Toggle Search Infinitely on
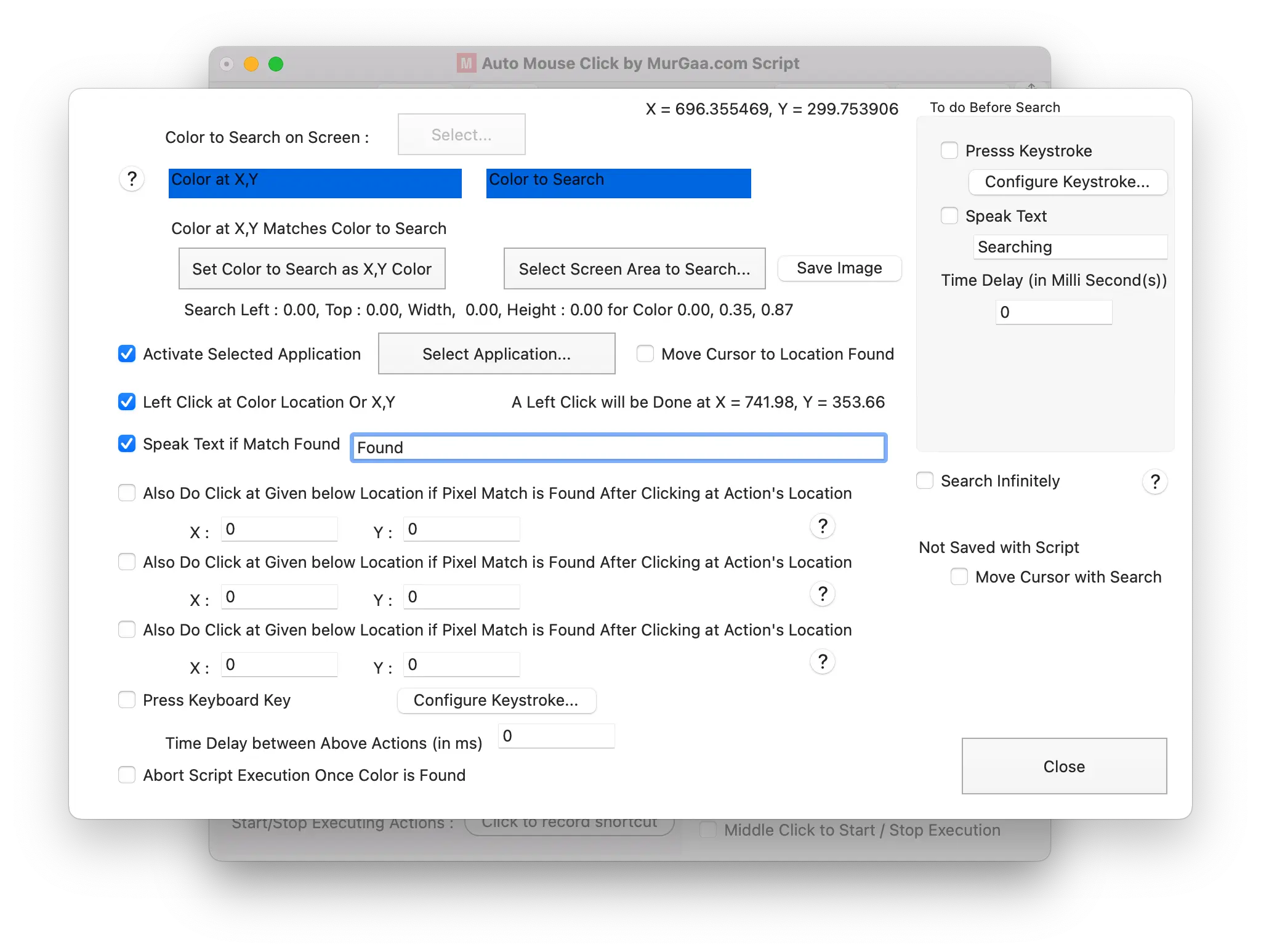 pyautogui.click(x=924, y=480)
